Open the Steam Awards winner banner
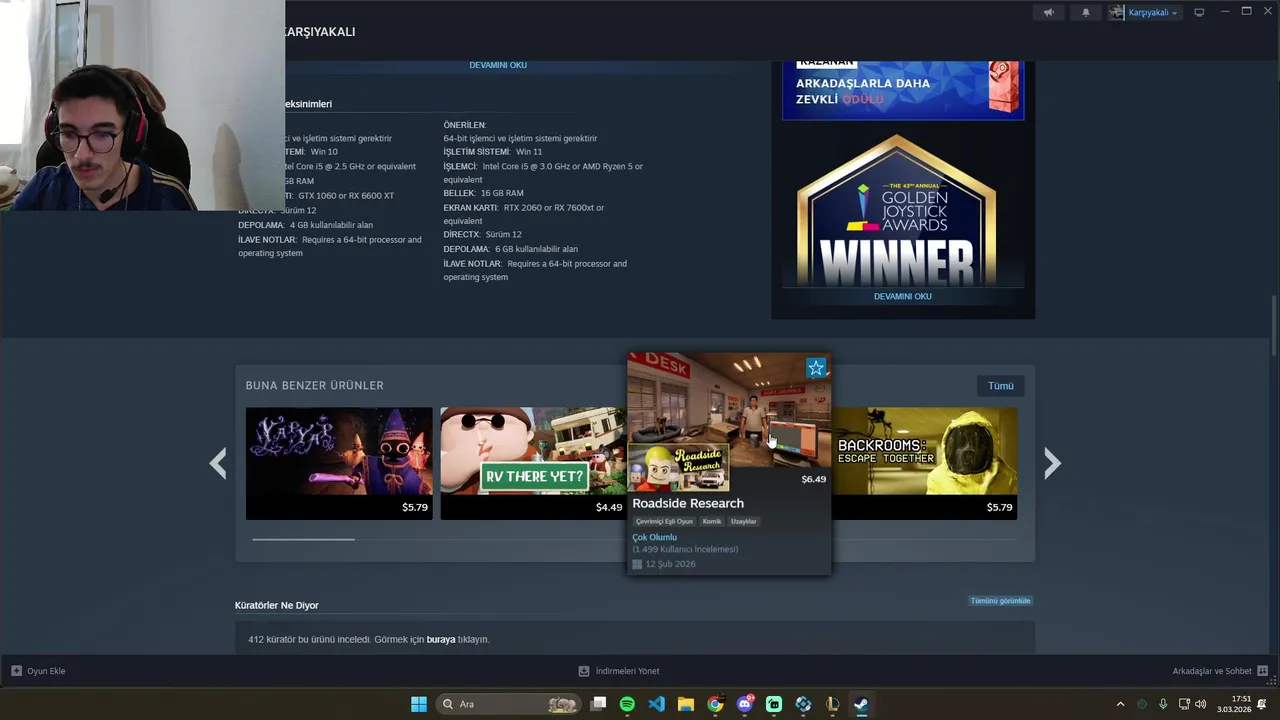This screenshot has width=1280, height=720. click(x=902, y=90)
